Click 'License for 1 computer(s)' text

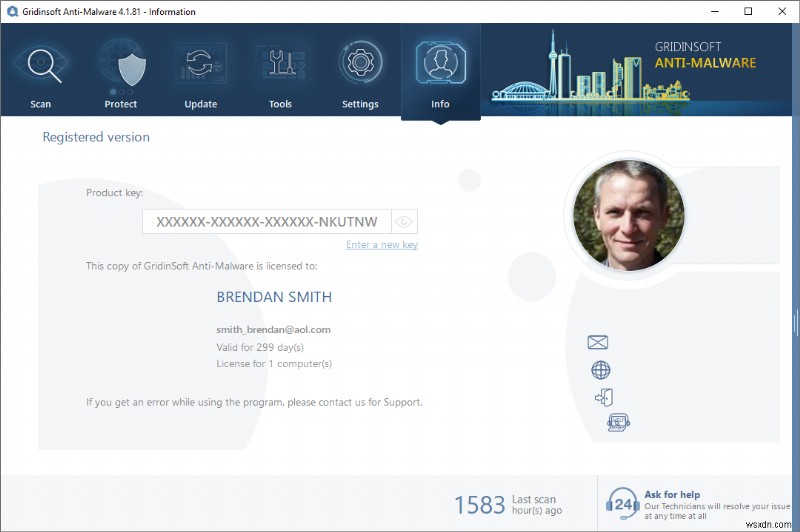pos(274,364)
